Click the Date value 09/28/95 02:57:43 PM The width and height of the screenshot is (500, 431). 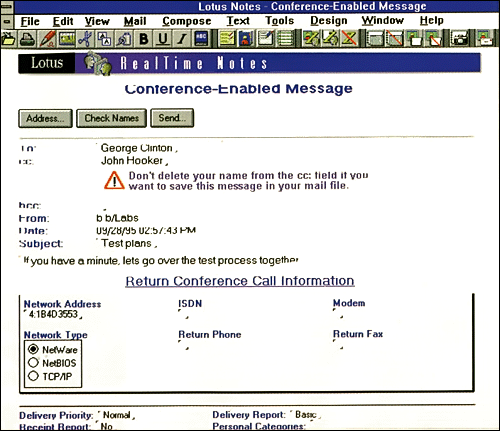coord(146,230)
